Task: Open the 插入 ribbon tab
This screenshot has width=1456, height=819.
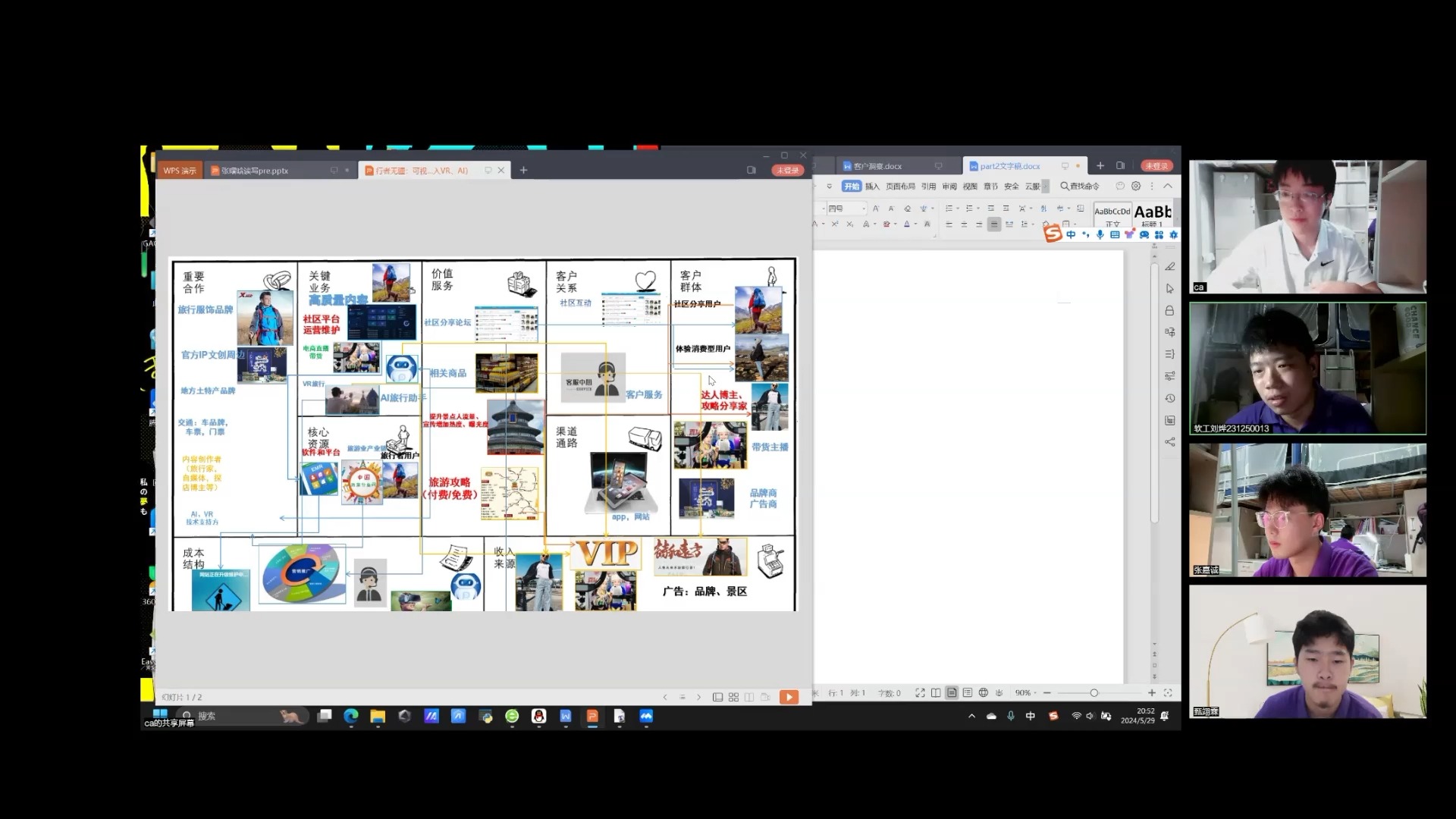Action: (872, 186)
